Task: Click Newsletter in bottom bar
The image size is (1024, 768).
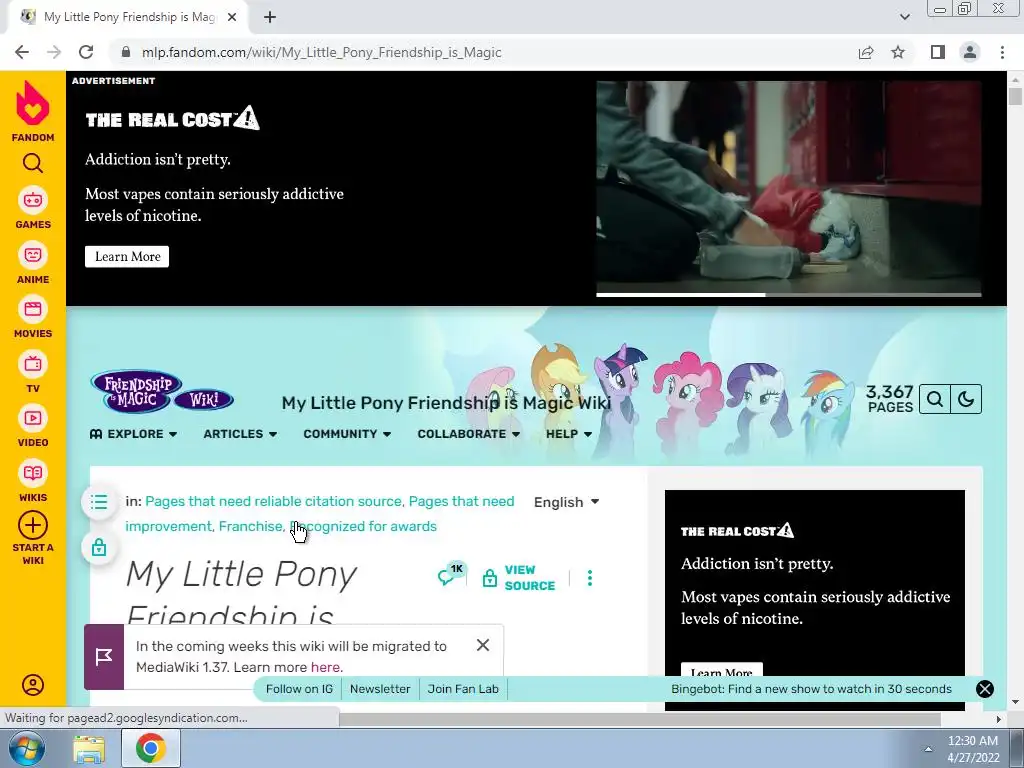Action: [380, 689]
